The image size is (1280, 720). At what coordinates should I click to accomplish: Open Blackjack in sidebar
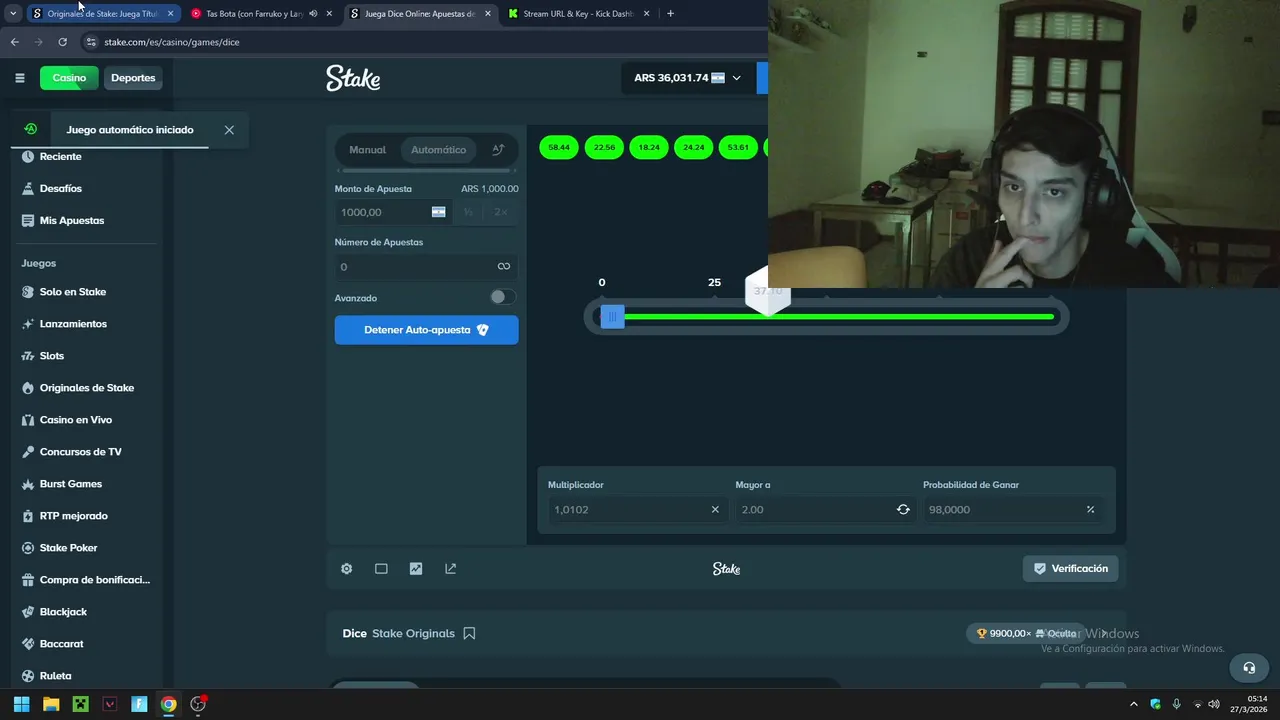click(63, 612)
